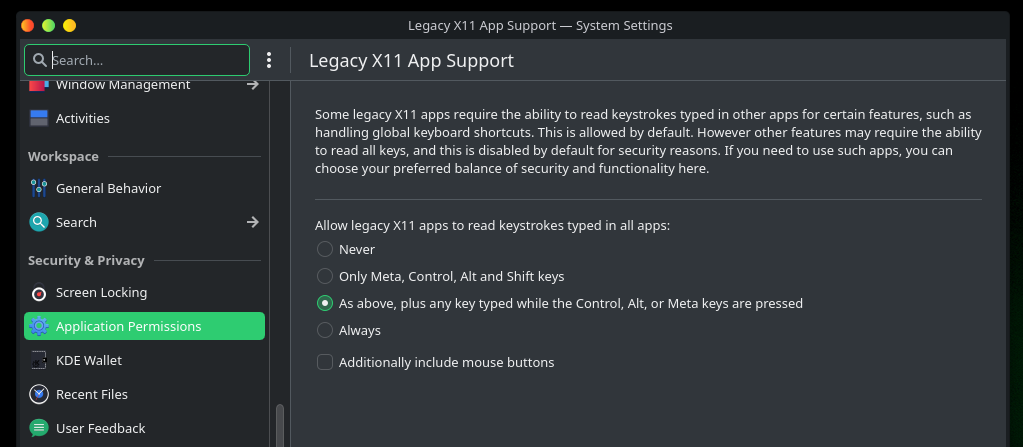Viewport: 1023px width, 447px height.
Task: Select the Never radio option
Action: [x=325, y=249]
